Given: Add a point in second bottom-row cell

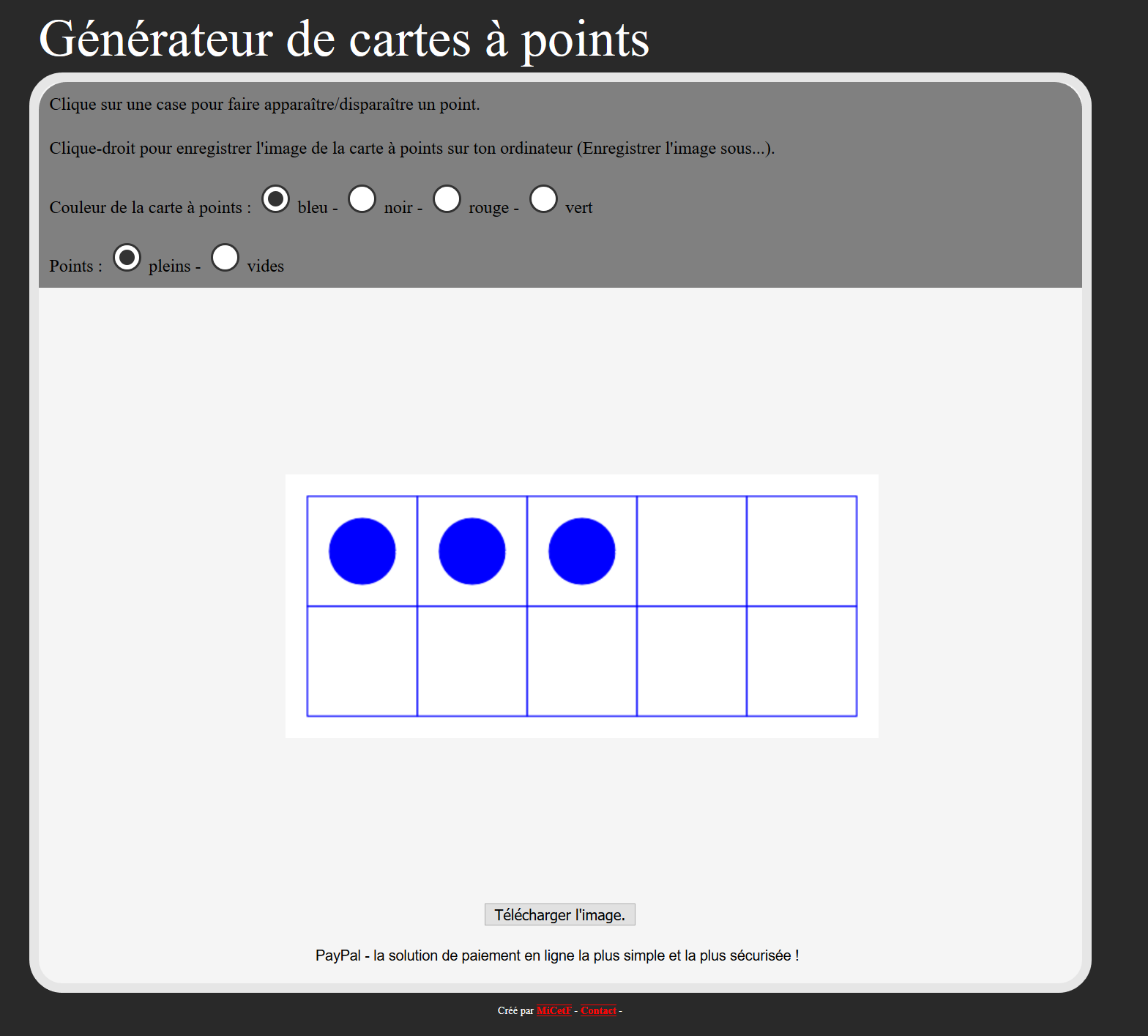Looking at the screenshot, I should coord(472,661).
